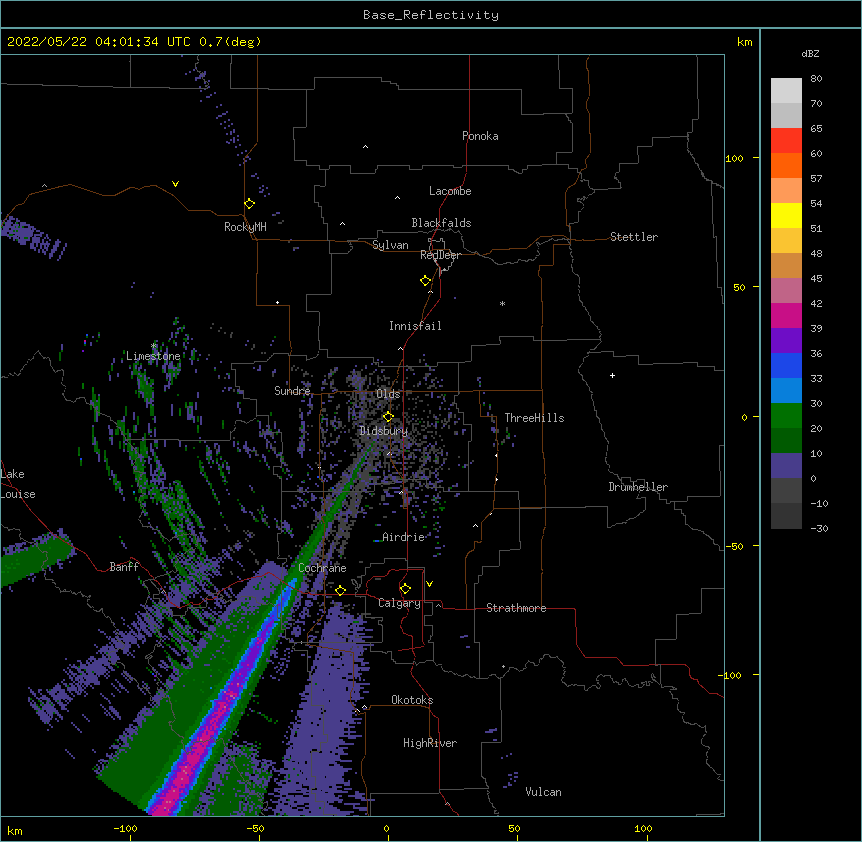The height and width of the screenshot is (842, 862).
Task: Click the Olds town label
Action: (388, 394)
